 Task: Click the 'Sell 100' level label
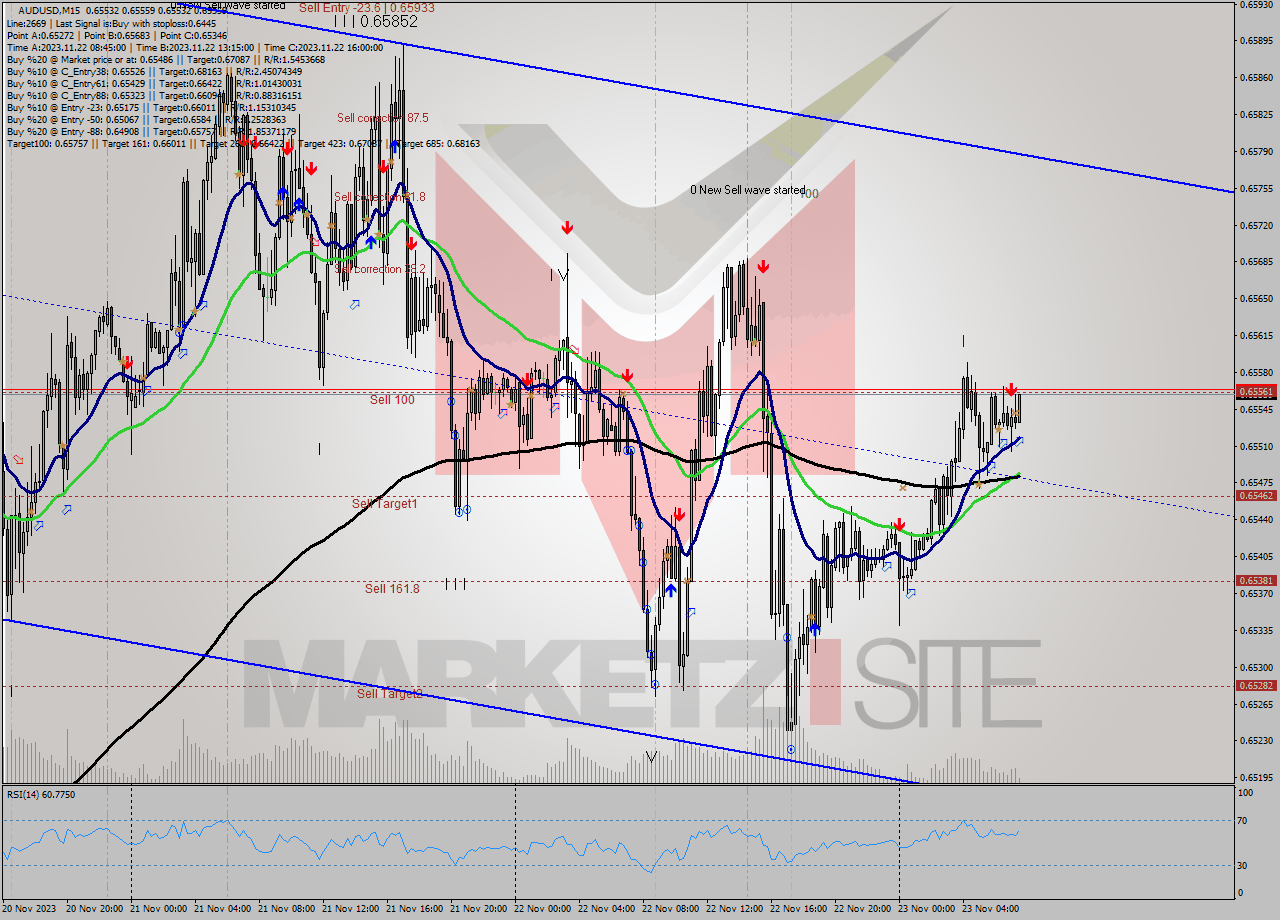(x=392, y=399)
